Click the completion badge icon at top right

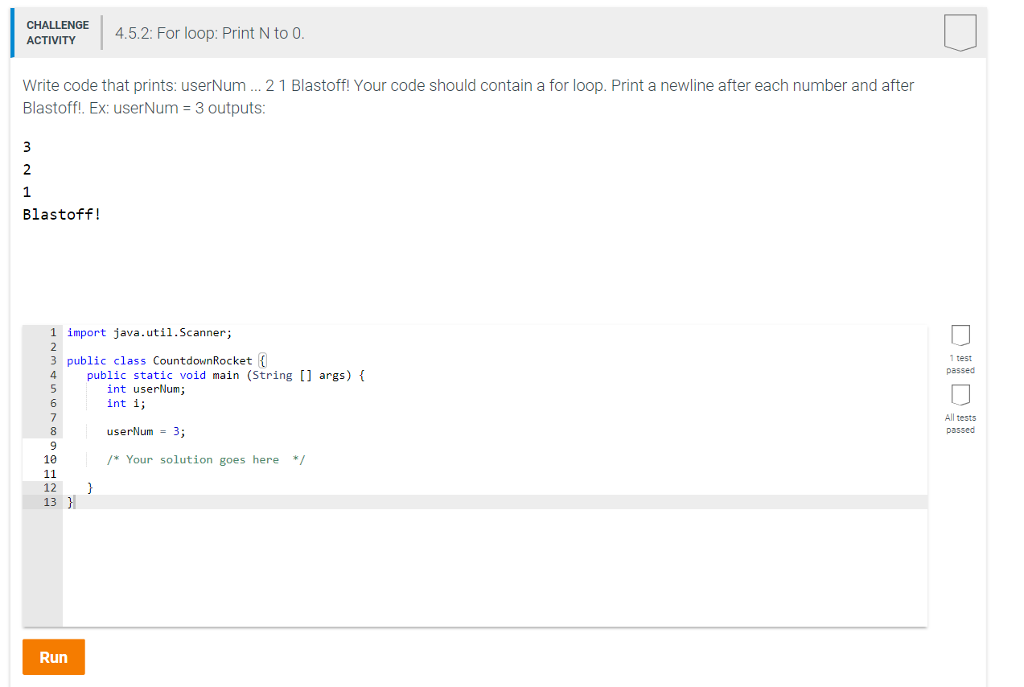coord(959,32)
